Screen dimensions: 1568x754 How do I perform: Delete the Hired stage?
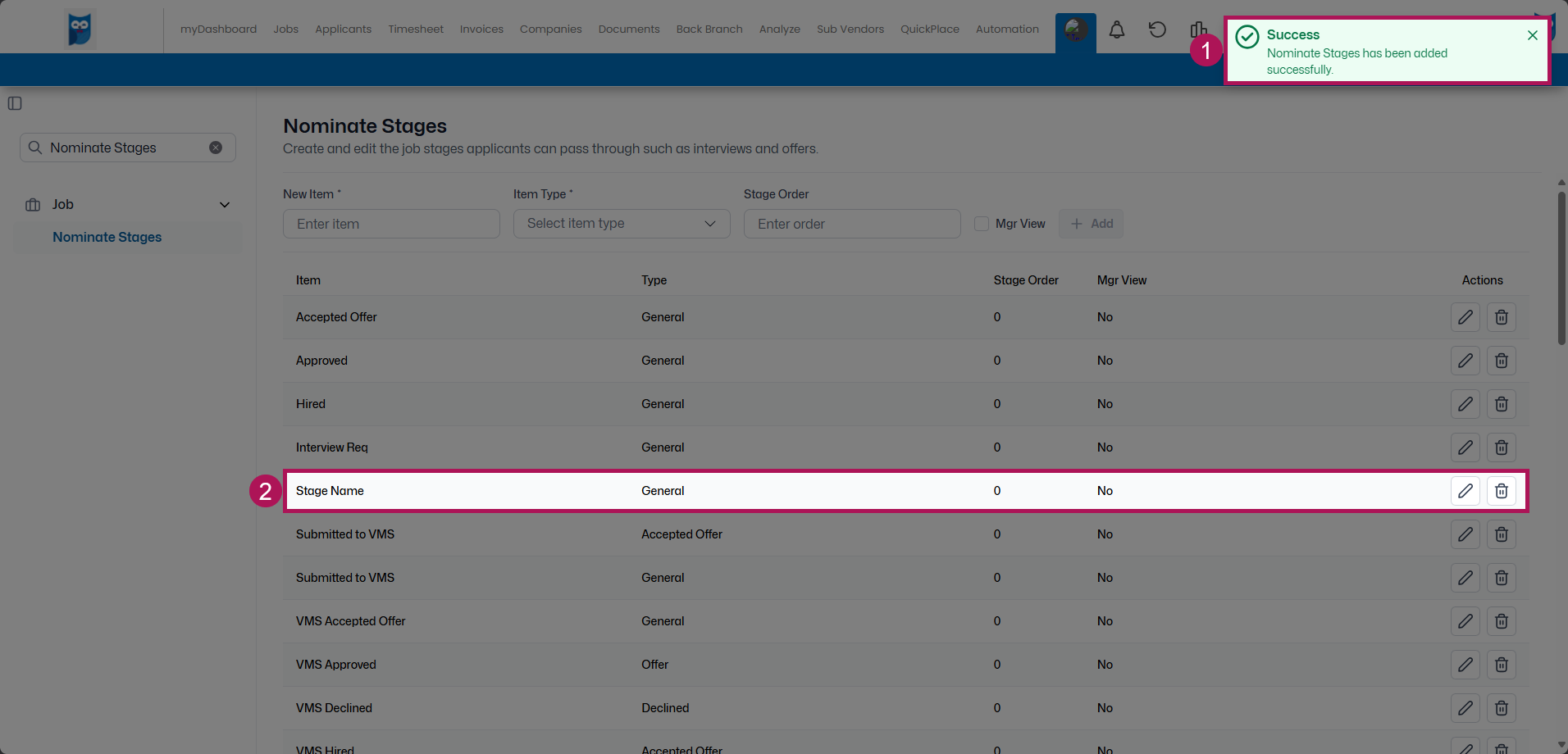point(1502,404)
